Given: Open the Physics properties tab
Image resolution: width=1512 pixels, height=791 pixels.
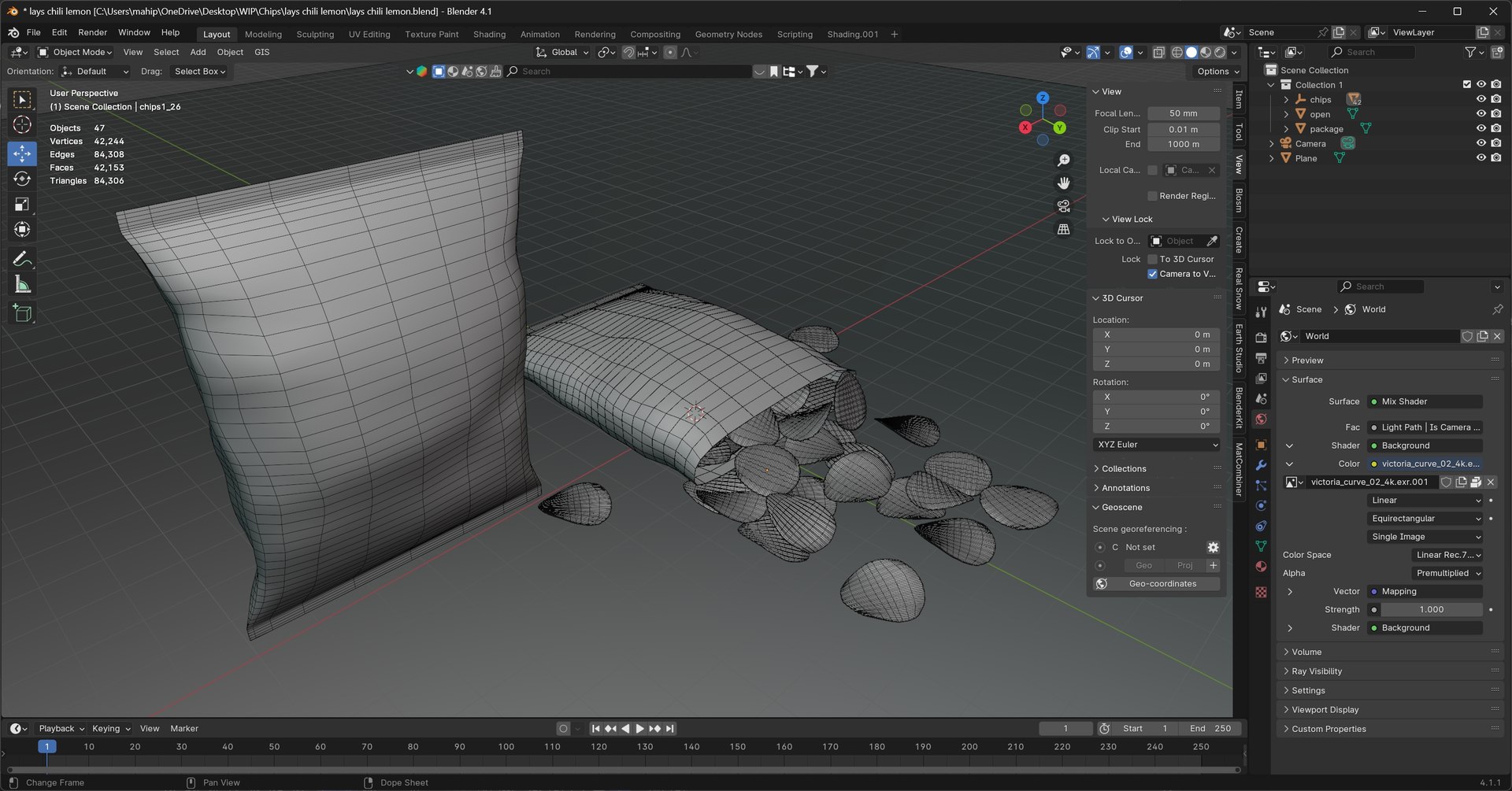Looking at the screenshot, I should pyautogui.click(x=1261, y=506).
